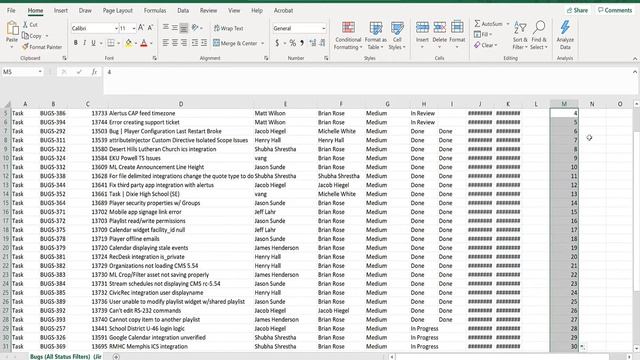
Task: Click the Name Box showing M5
Action: pyautogui.click(x=22, y=72)
